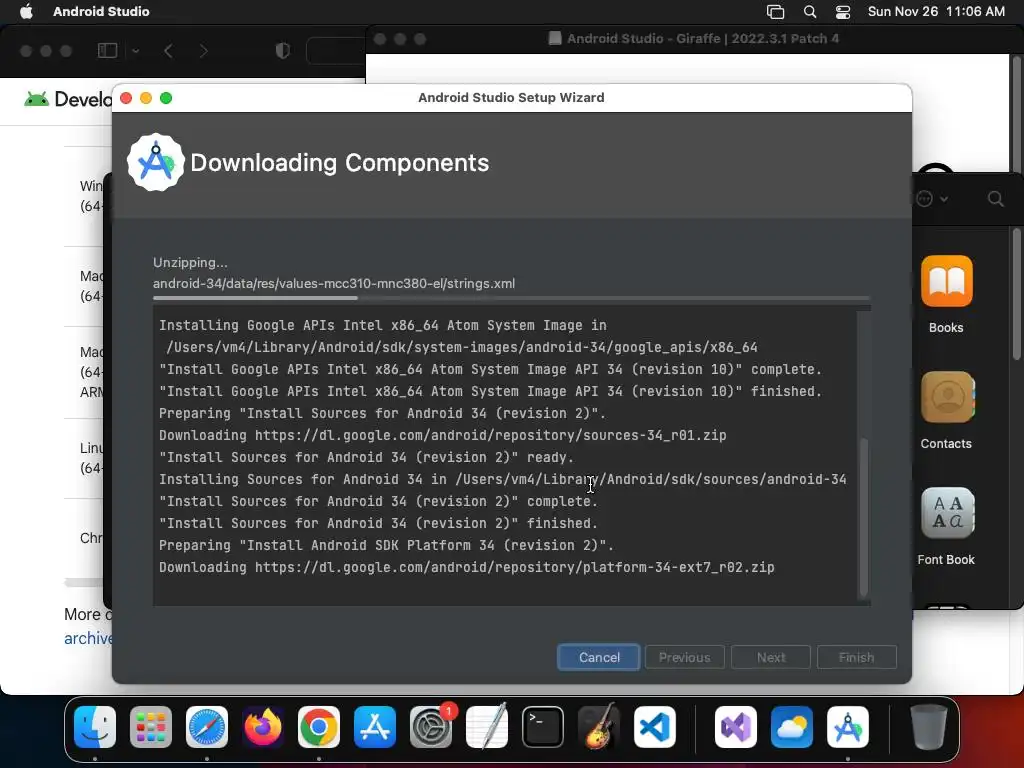
Task: Open Android Studio from the Dock
Action: click(x=848, y=727)
